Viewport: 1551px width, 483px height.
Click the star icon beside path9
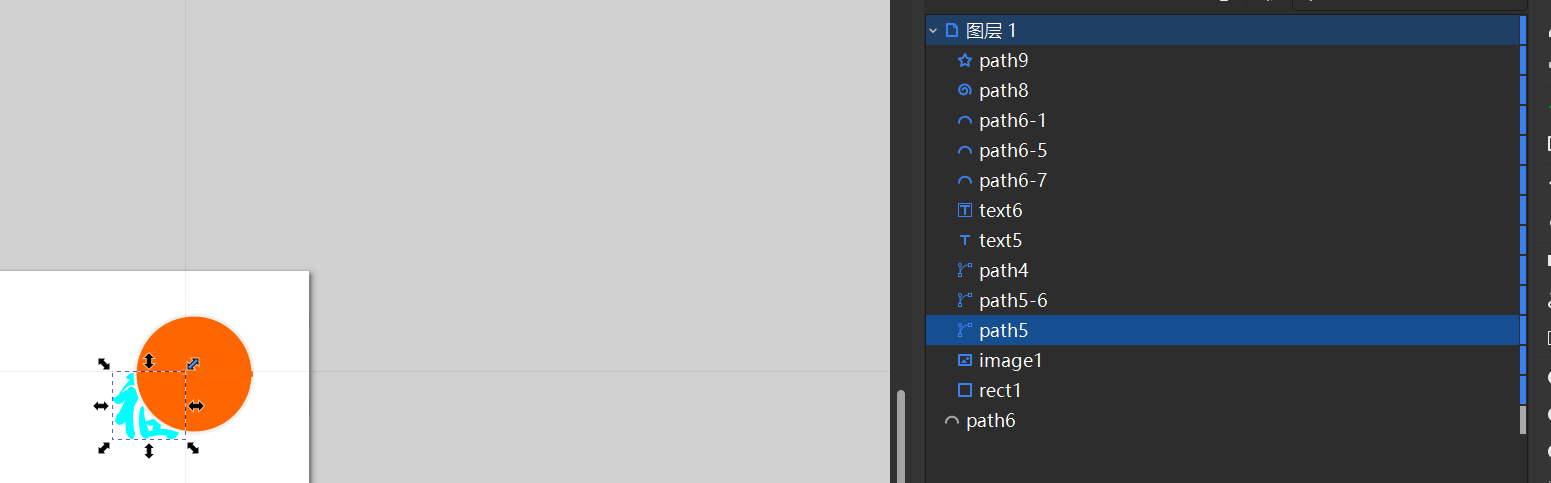coord(964,61)
